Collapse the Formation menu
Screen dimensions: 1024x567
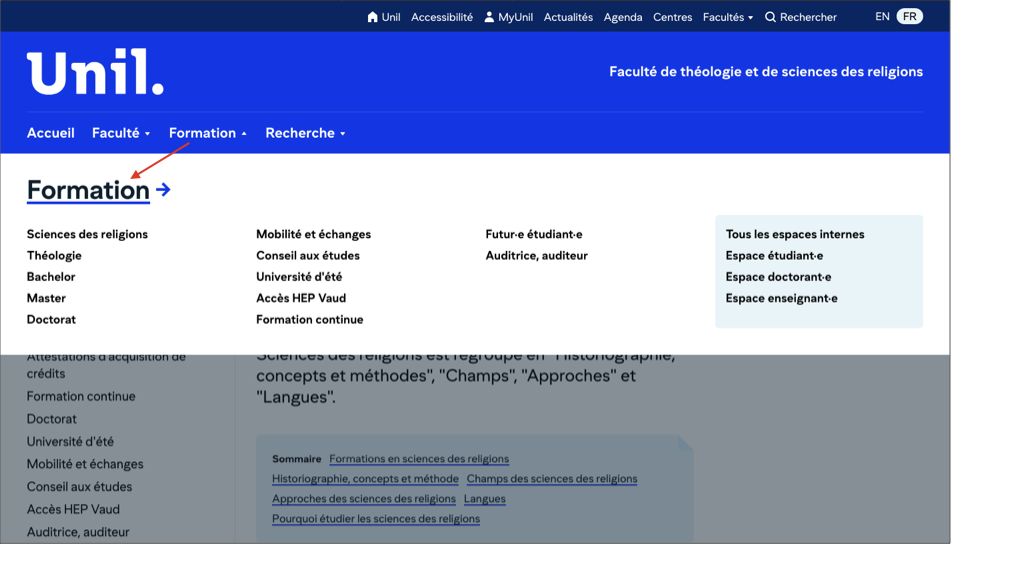pos(208,133)
